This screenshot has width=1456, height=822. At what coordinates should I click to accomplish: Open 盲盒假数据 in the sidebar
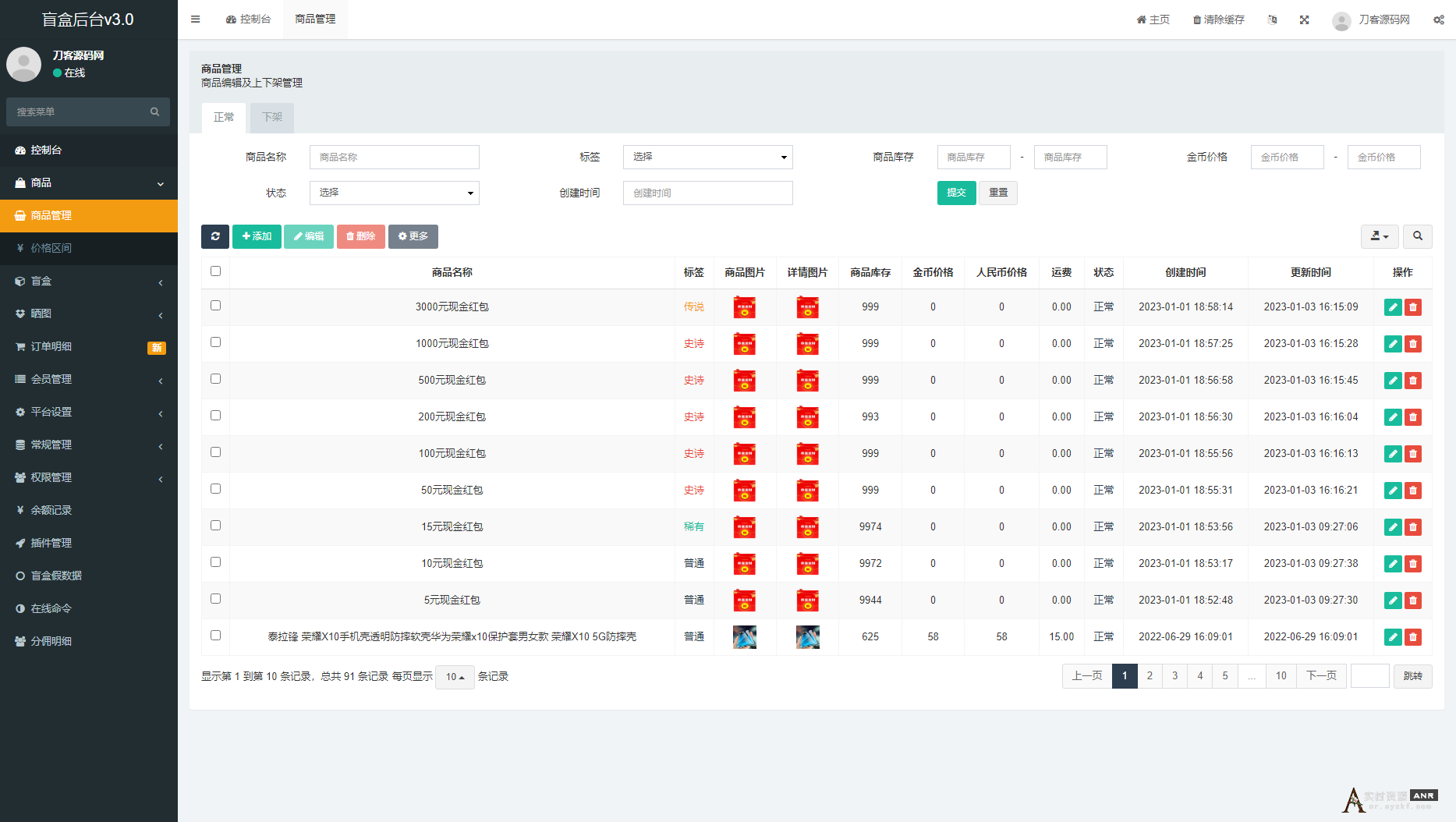[x=89, y=576]
